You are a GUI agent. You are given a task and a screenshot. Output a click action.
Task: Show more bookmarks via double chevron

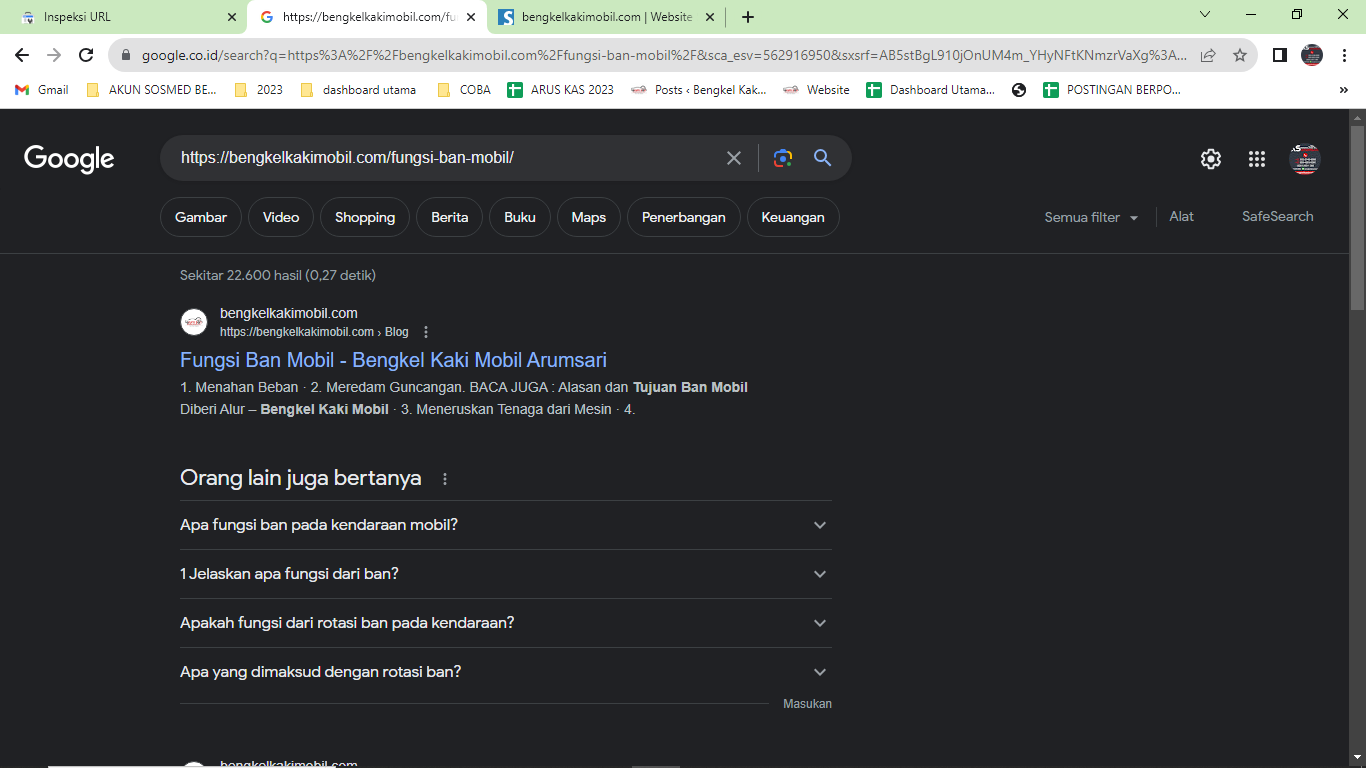1343,90
